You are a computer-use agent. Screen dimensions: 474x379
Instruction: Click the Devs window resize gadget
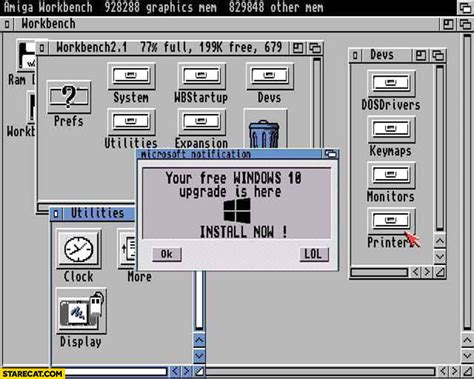[440, 272]
